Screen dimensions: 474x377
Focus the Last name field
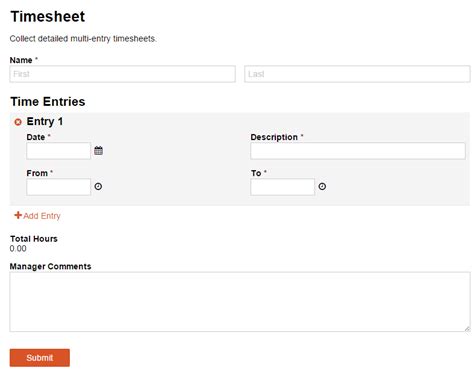[x=357, y=74]
